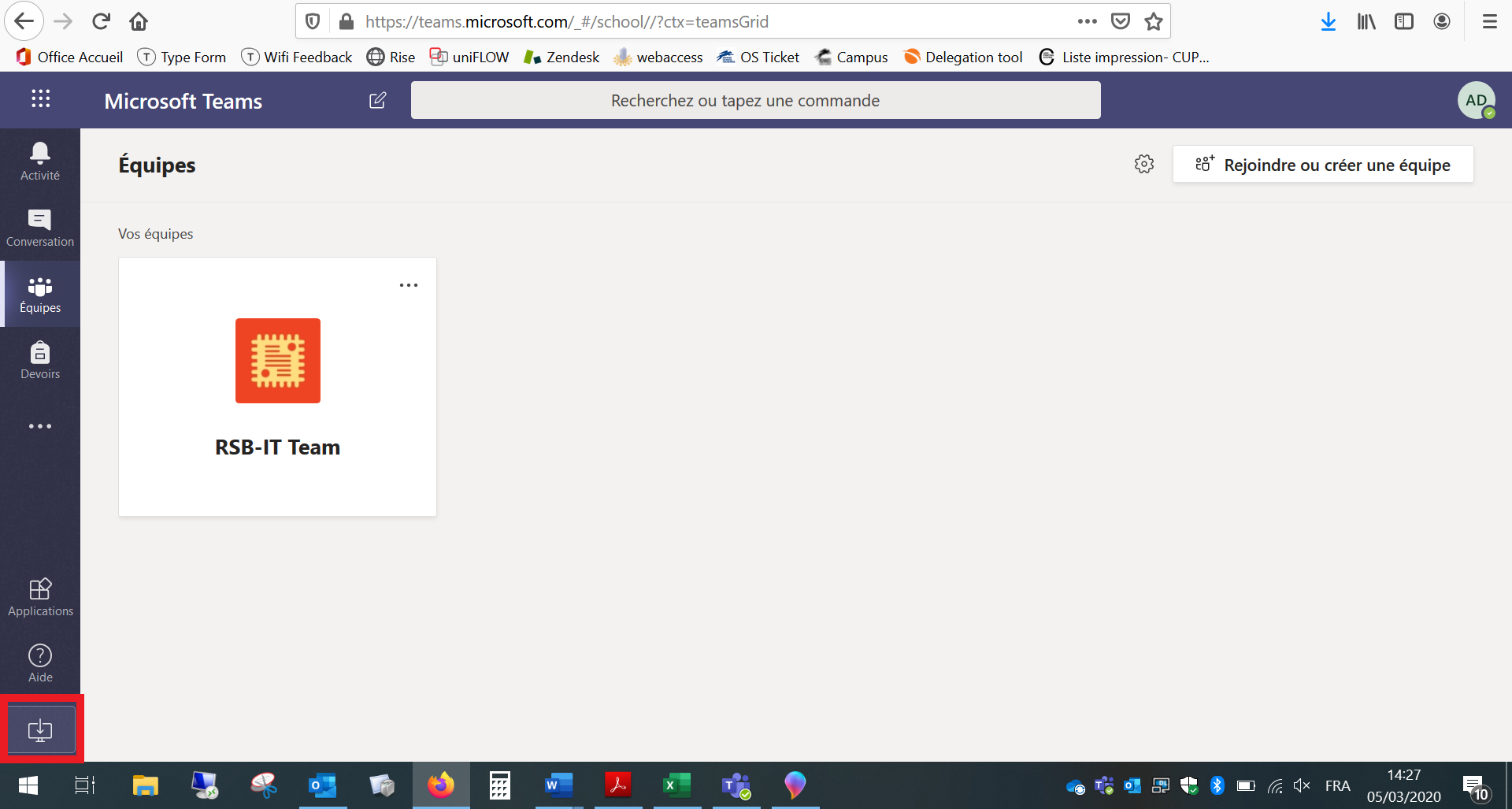
Task: Open page actions ellipsis in address bar
Action: (x=1088, y=21)
